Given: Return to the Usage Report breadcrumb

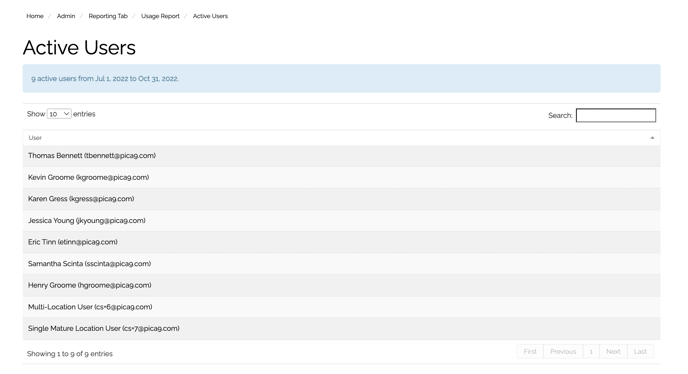Looking at the screenshot, I should [x=160, y=16].
